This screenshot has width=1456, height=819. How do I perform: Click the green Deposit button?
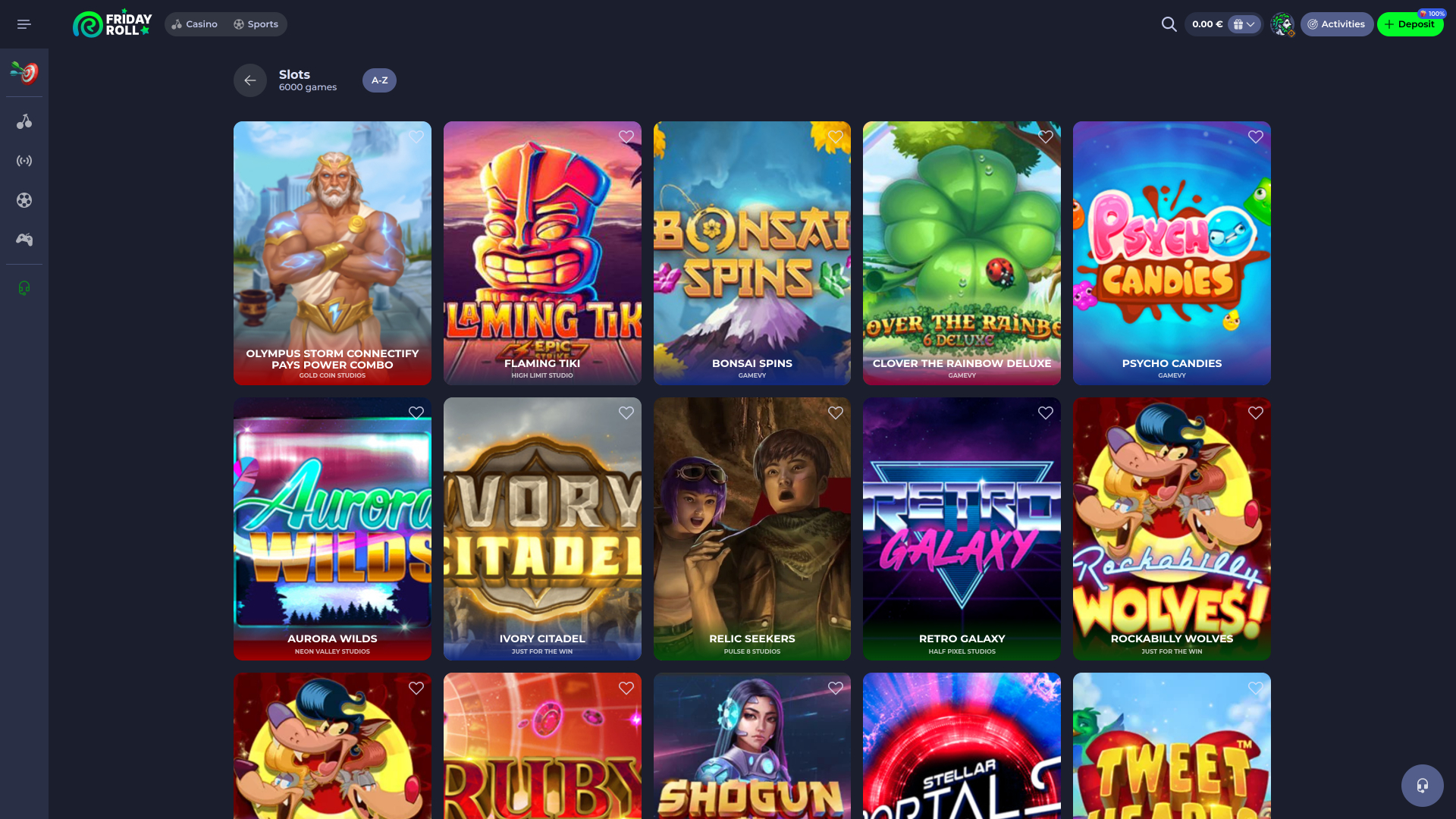pos(1410,24)
